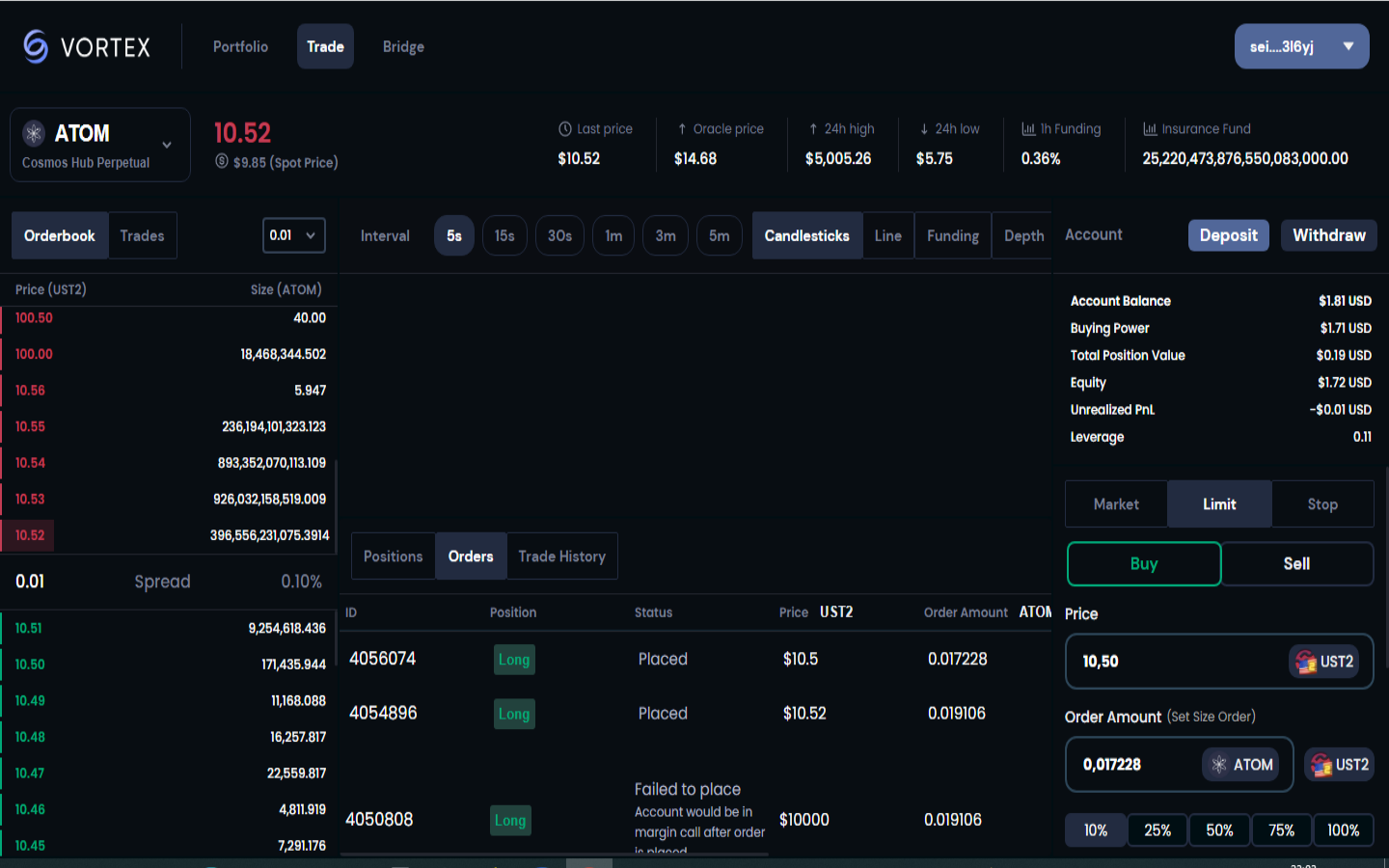Select the Stop order type
The image size is (1389, 868).
coord(1322,504)
